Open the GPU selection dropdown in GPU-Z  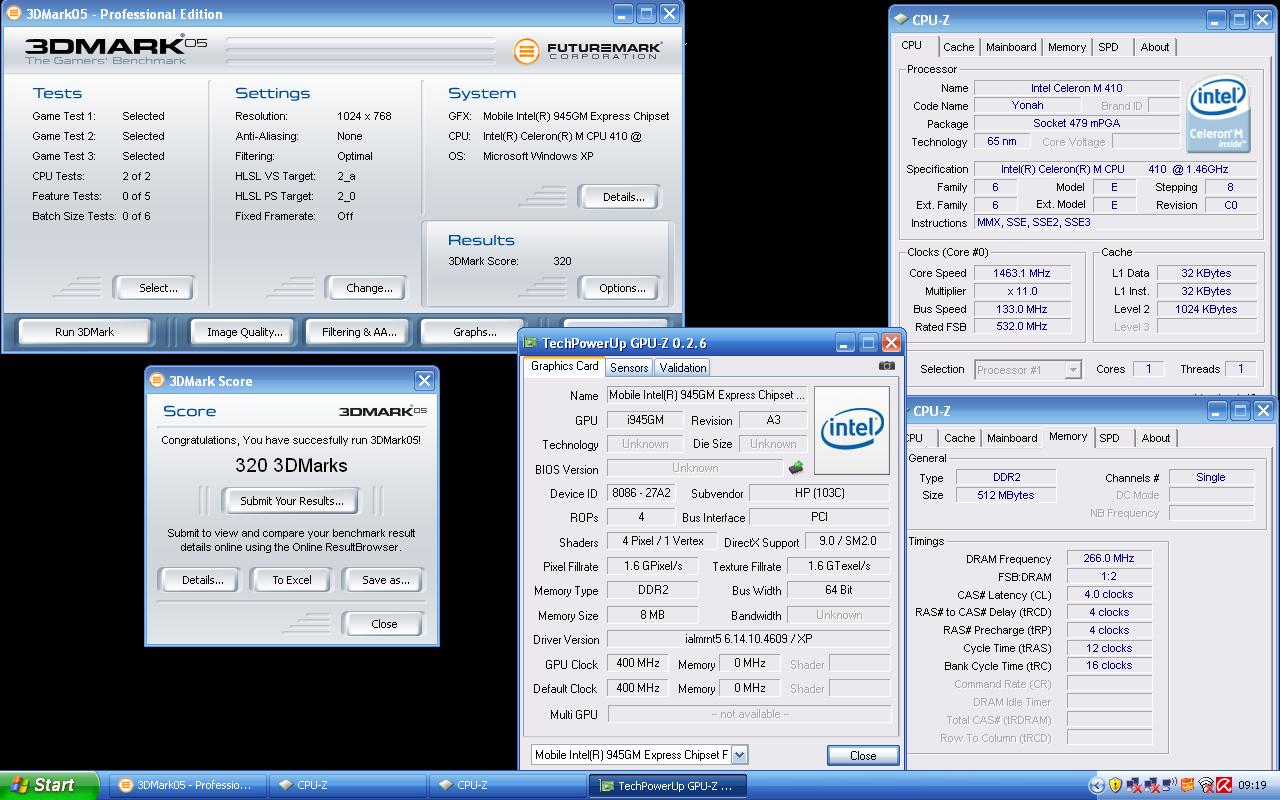(739, 755)
